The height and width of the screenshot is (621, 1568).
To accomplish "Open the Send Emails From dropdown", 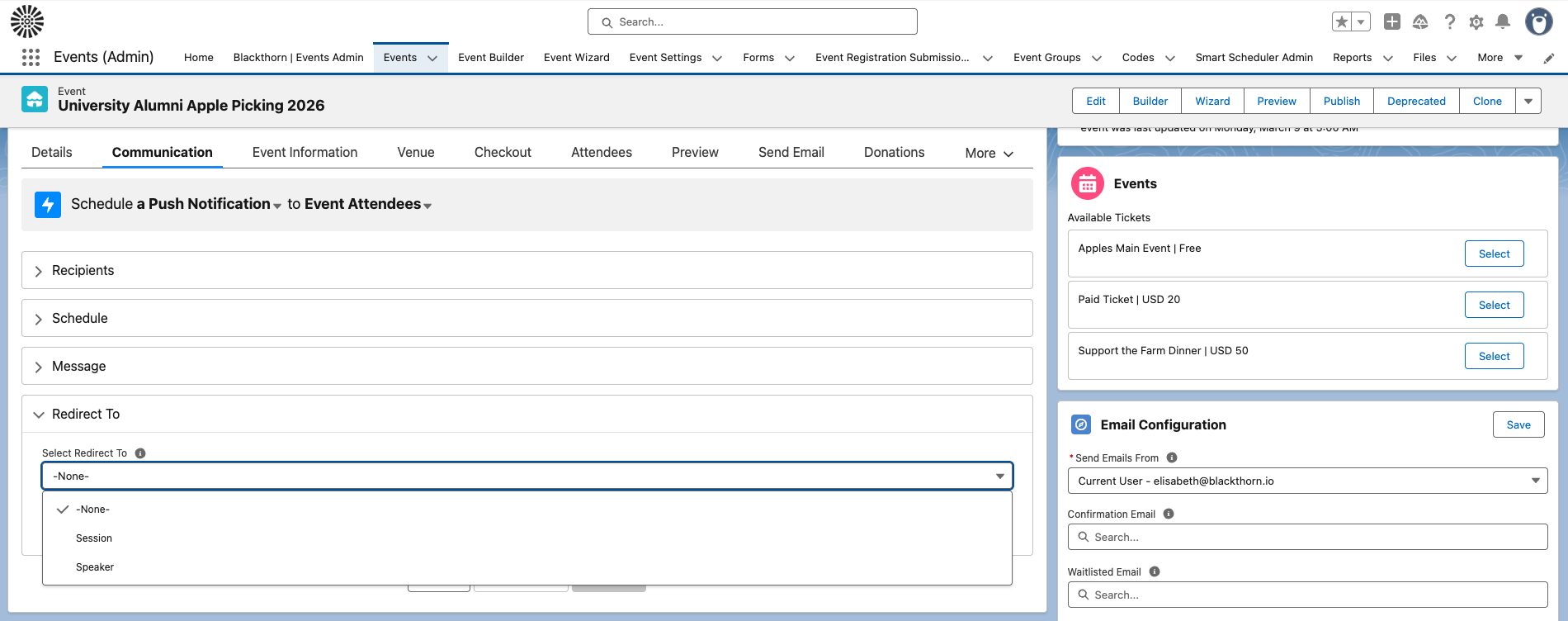I will click(x=1307, y=481).
